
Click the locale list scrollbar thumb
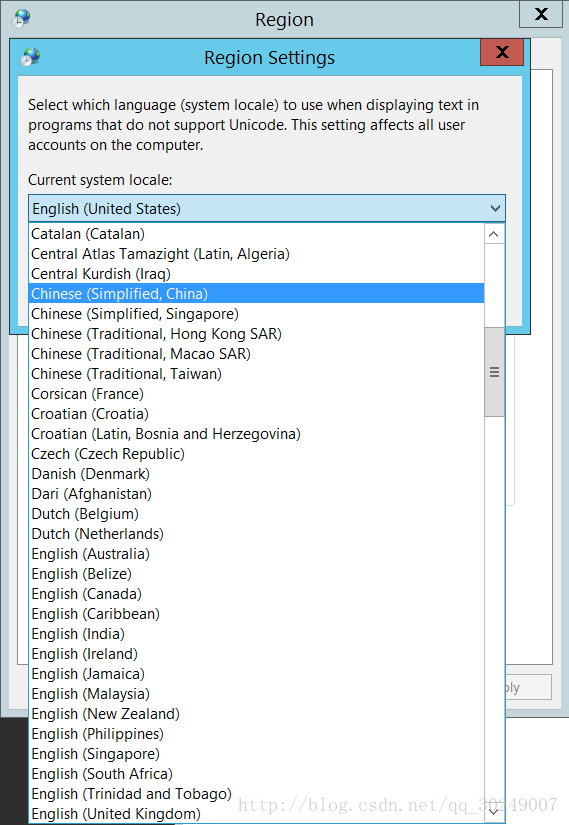(x=494, y=373)
